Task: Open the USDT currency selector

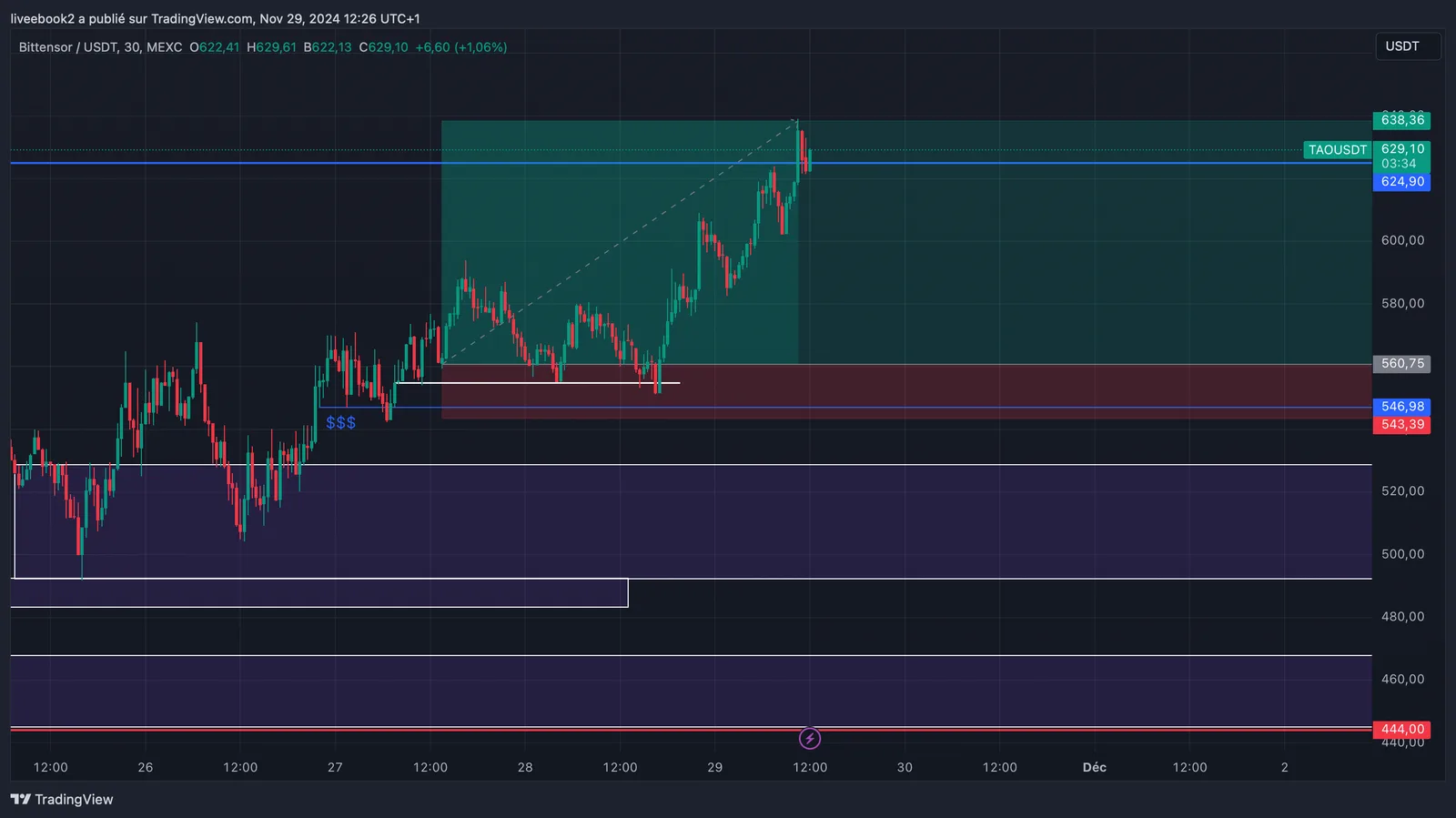Action: [x=1406, y=46]
